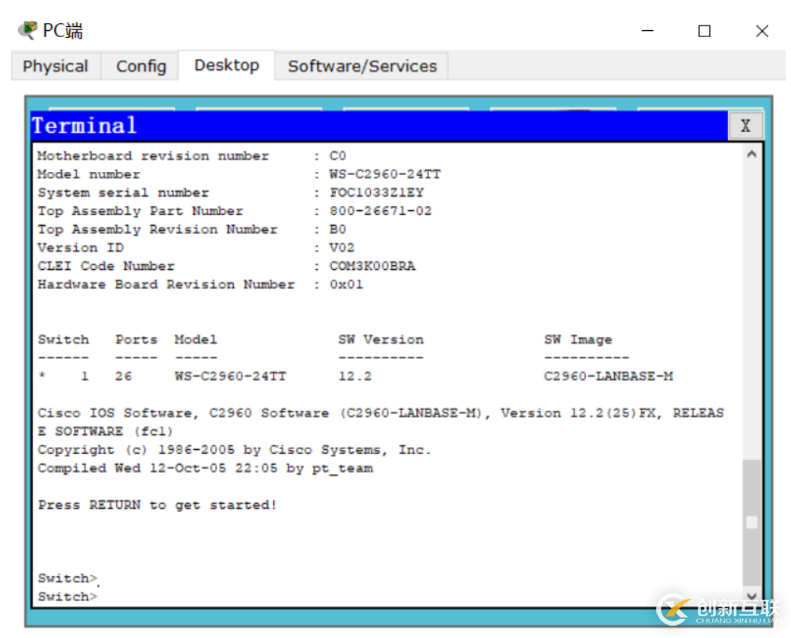
Task: Click the model value 'WS-C2960-24TT' in the Model number line
Action: 385,174
